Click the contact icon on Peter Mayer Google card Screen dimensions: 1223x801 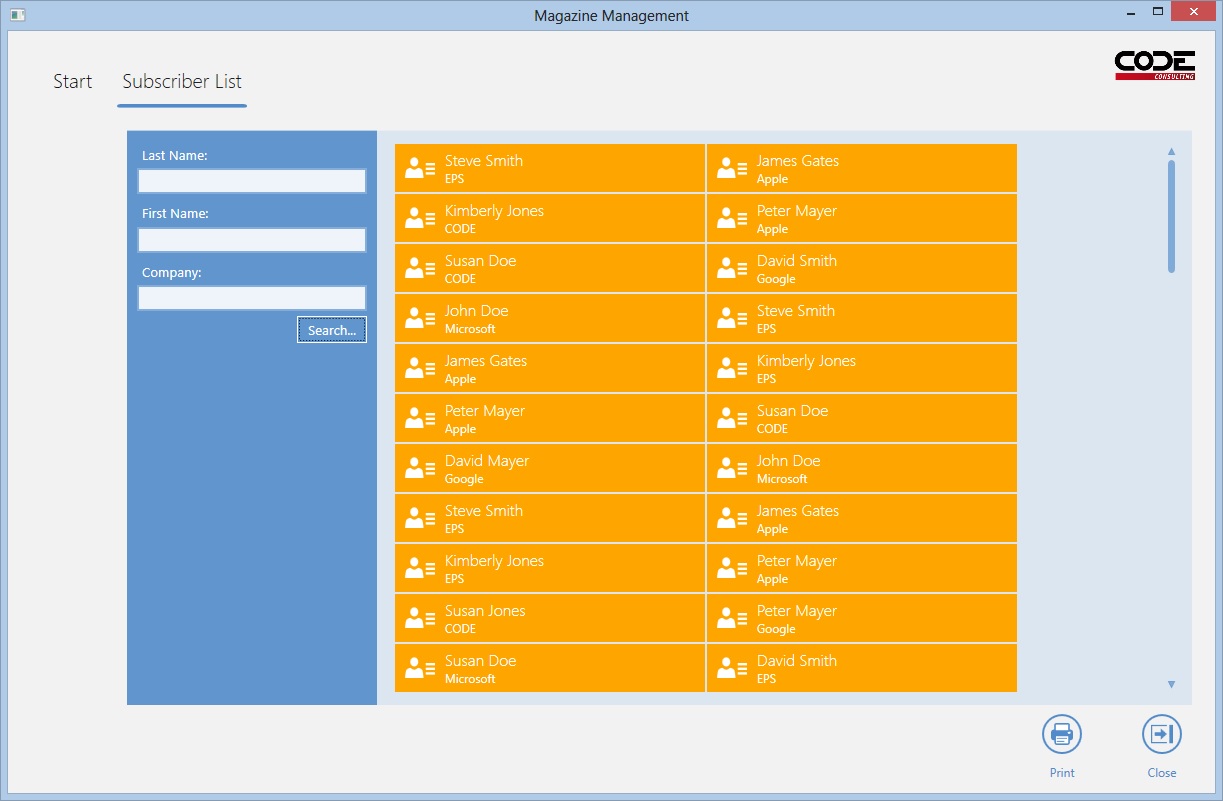point(732,618)
